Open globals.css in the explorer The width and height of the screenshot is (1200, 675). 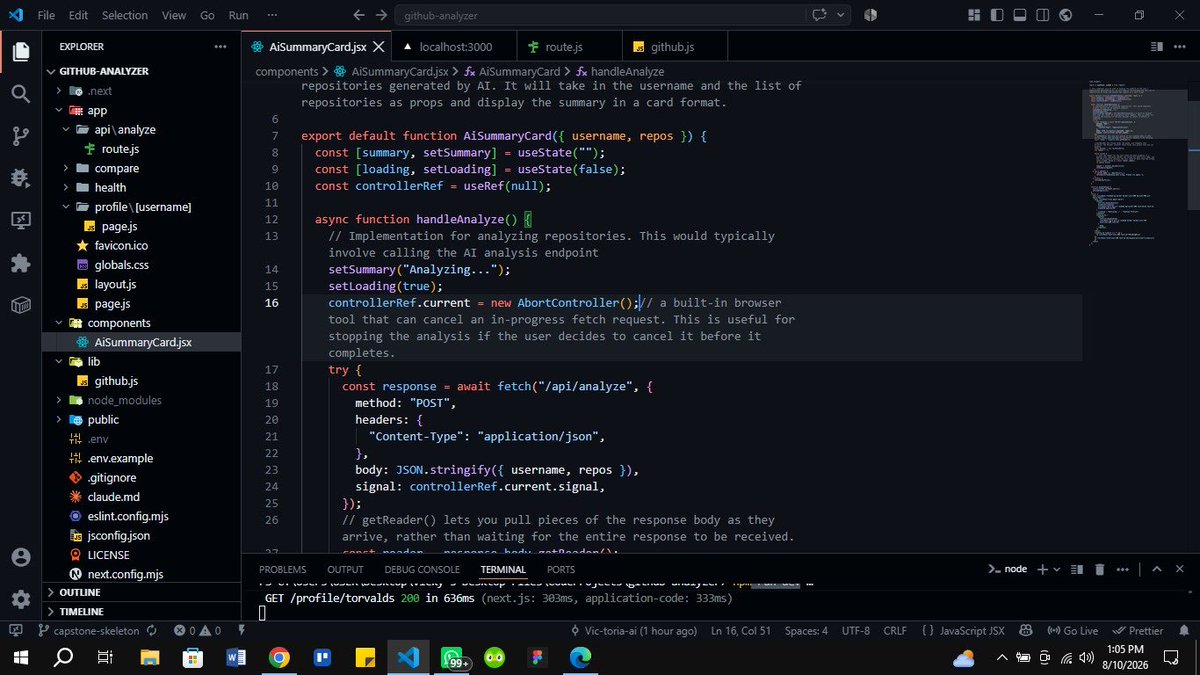121,265
